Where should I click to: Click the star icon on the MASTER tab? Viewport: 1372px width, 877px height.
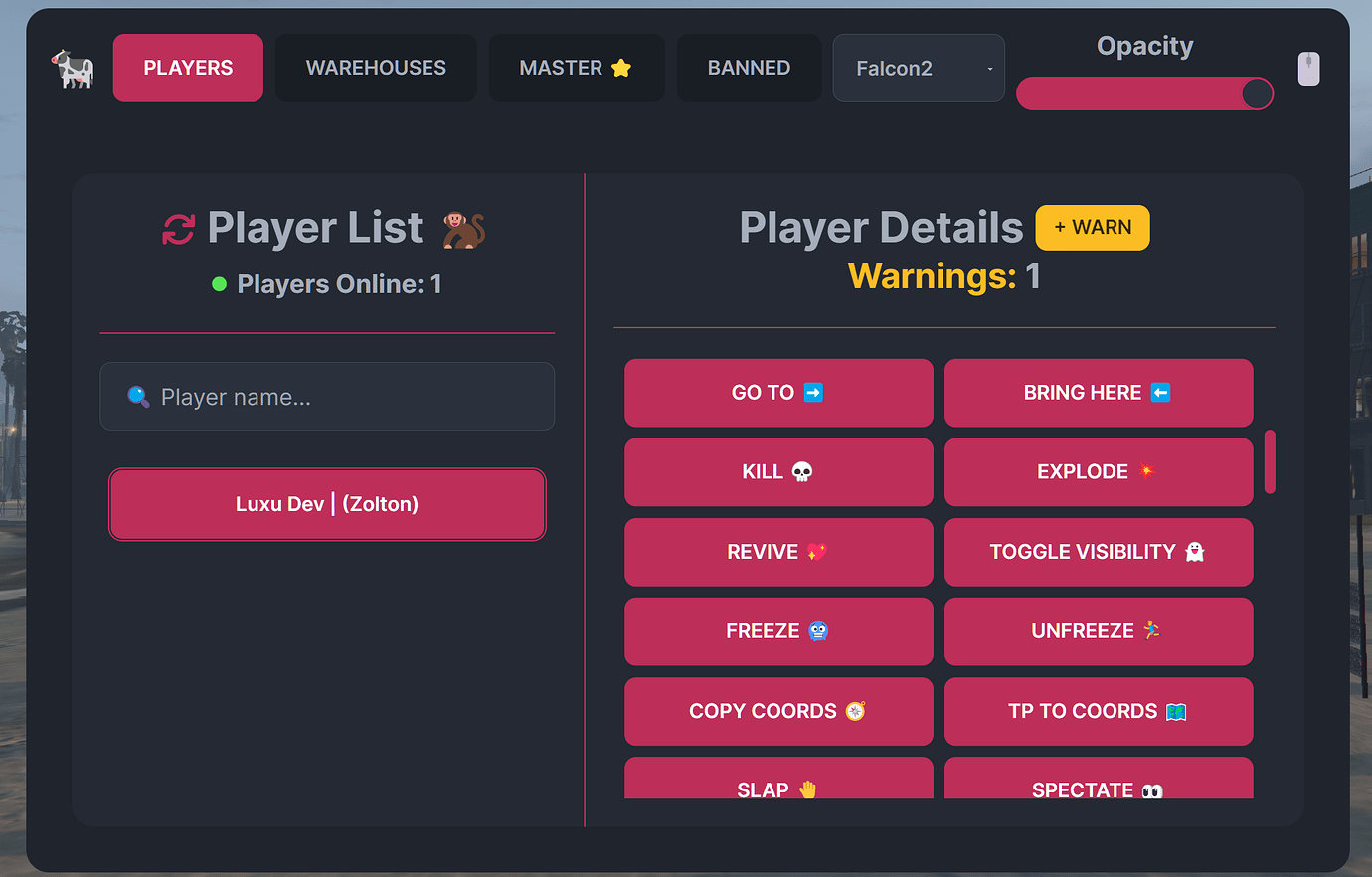619,67
